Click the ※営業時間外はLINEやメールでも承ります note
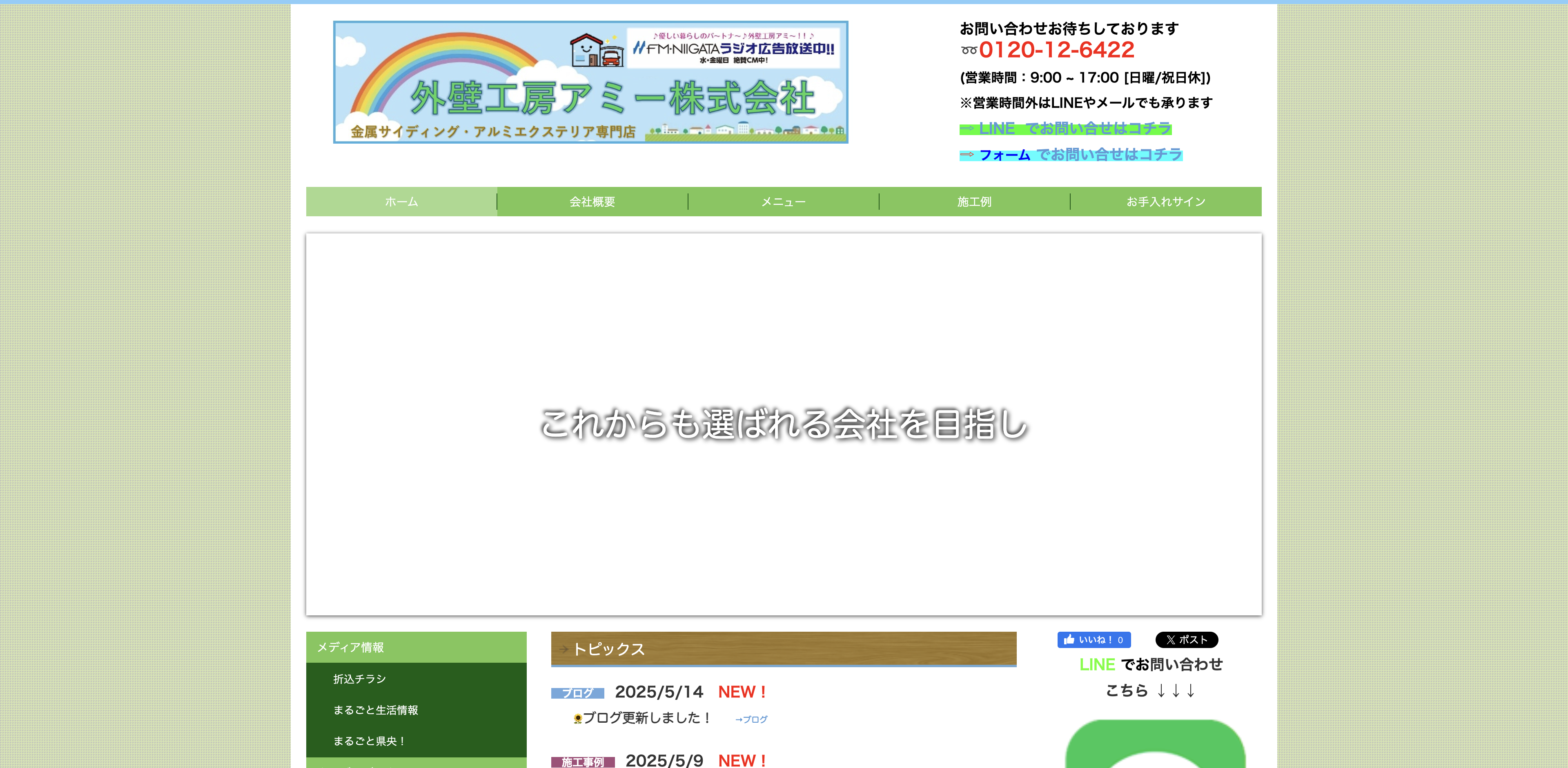Image resolution: width=1568 pixels, height=768 pixels. (x=1087, y=103)
